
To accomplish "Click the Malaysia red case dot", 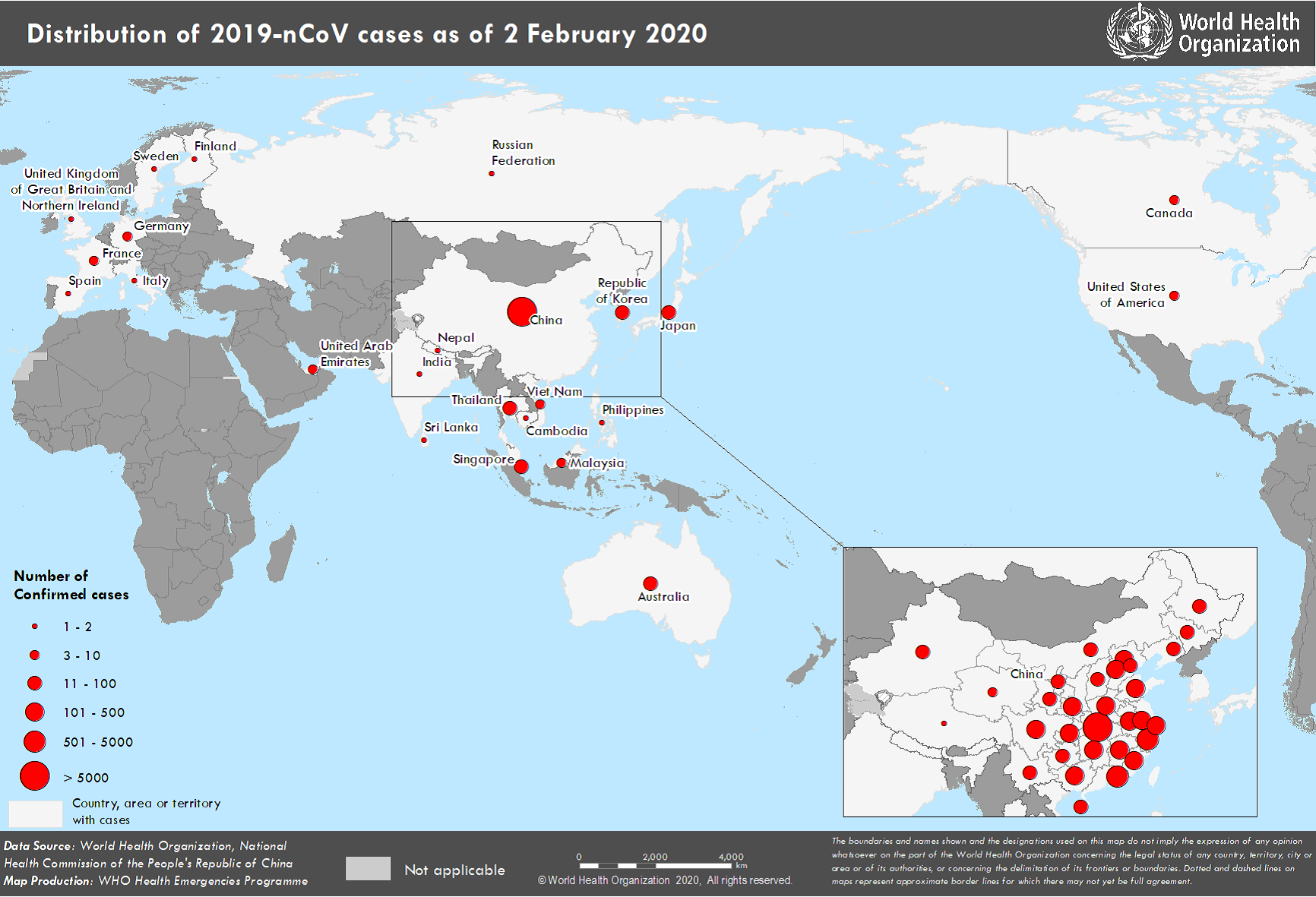I will (x=562, y=463).
